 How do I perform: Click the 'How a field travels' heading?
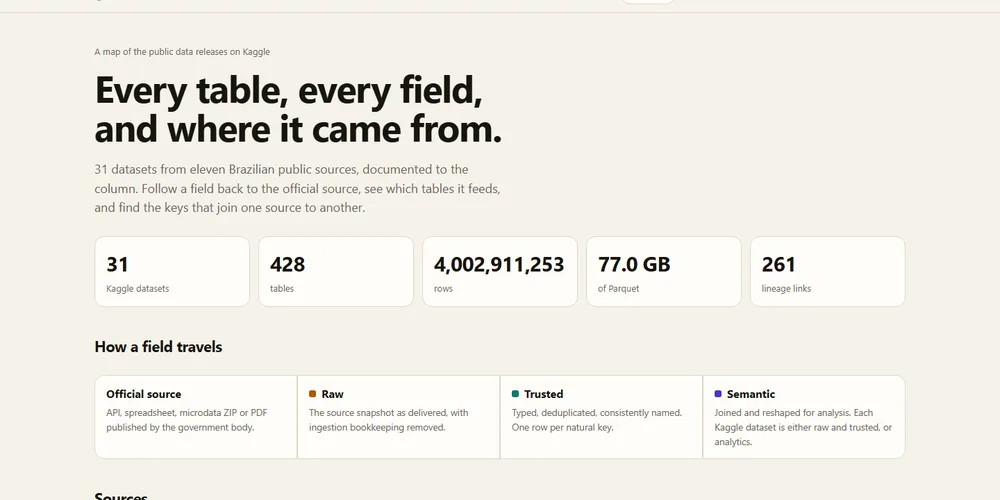pyautogui.click(x=158, y=347)
